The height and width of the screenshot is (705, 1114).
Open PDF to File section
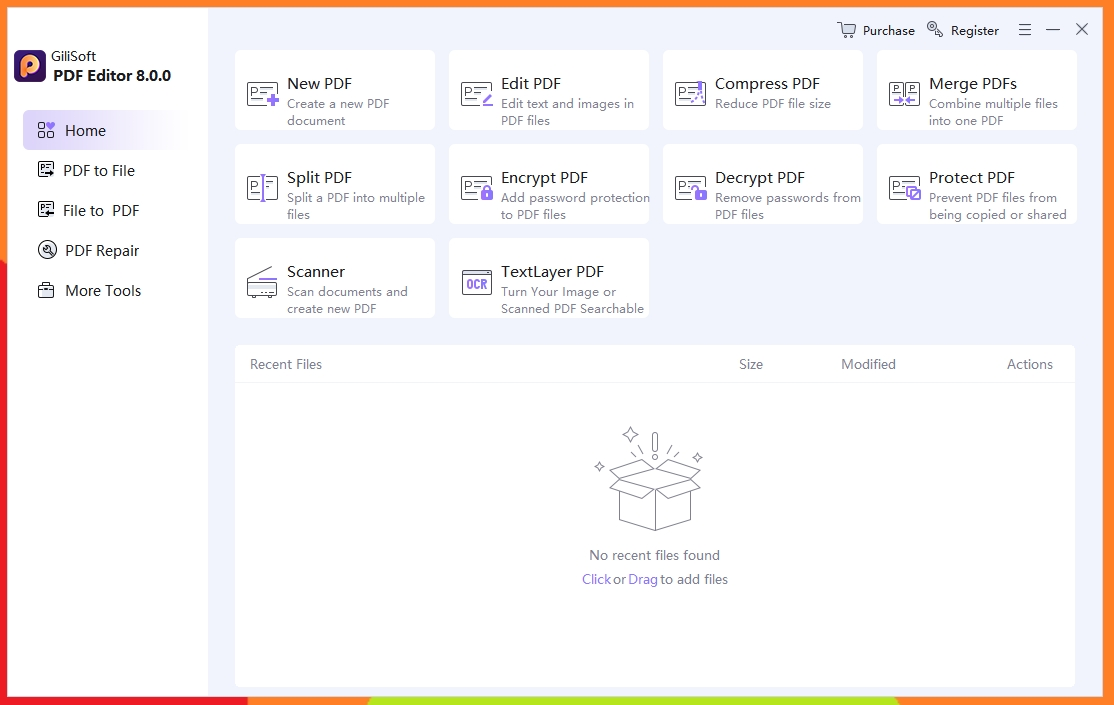pos(99,171)
